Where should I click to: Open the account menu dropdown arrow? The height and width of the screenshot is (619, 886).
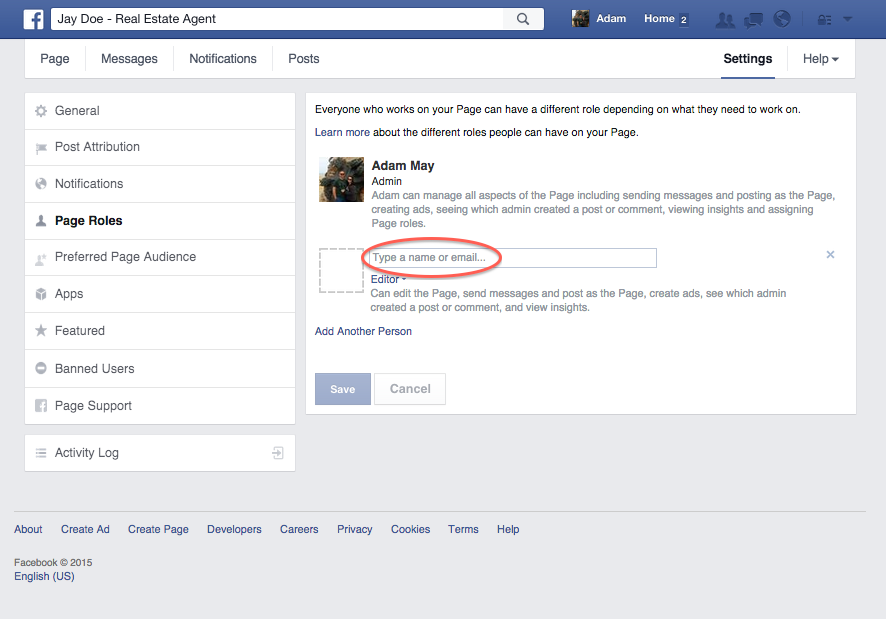[847, 19]
